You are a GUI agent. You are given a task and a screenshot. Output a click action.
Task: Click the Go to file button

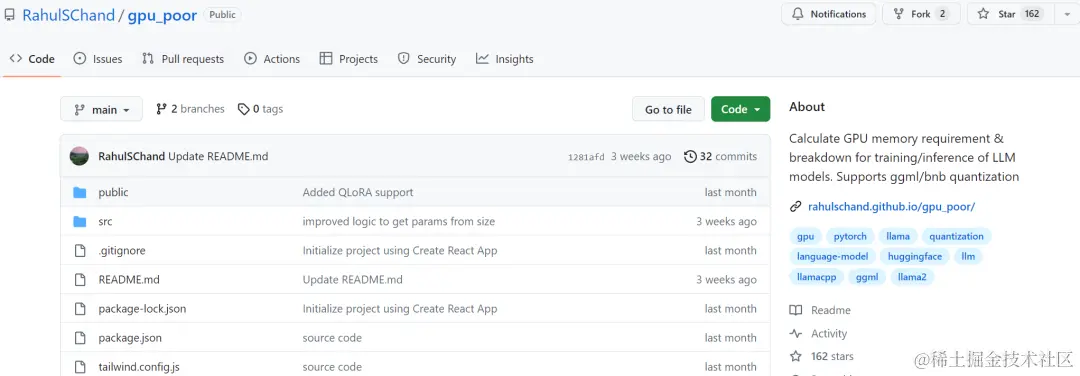click(x=668, y=109)
